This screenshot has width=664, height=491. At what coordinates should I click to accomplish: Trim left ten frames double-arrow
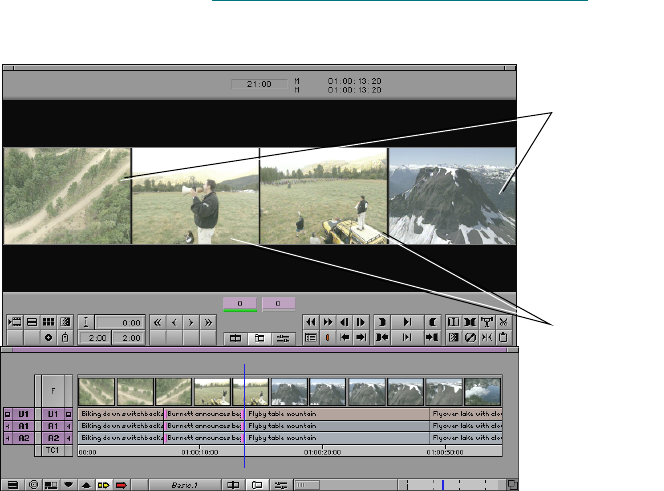[x=158, y=322]
